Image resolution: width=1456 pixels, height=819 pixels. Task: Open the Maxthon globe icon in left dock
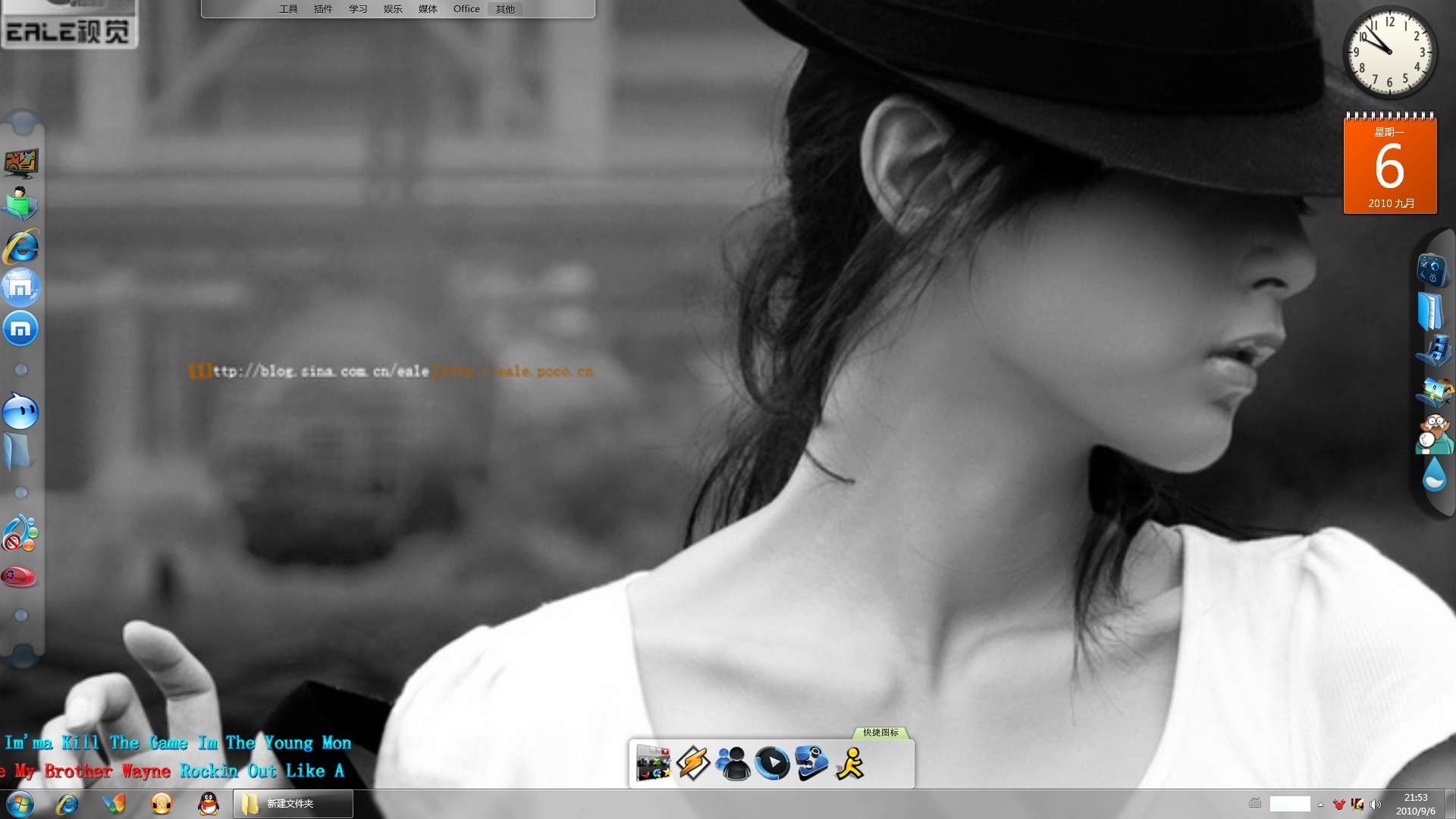click(20, 287)
